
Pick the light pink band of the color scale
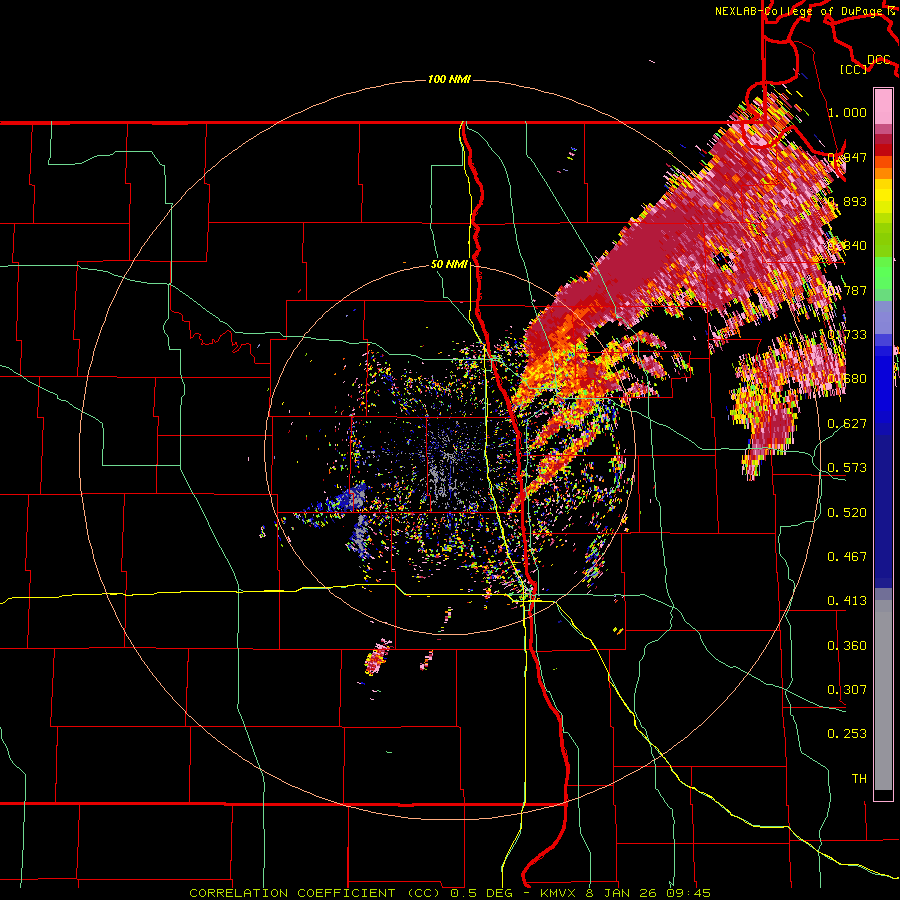tap(883, 106)
